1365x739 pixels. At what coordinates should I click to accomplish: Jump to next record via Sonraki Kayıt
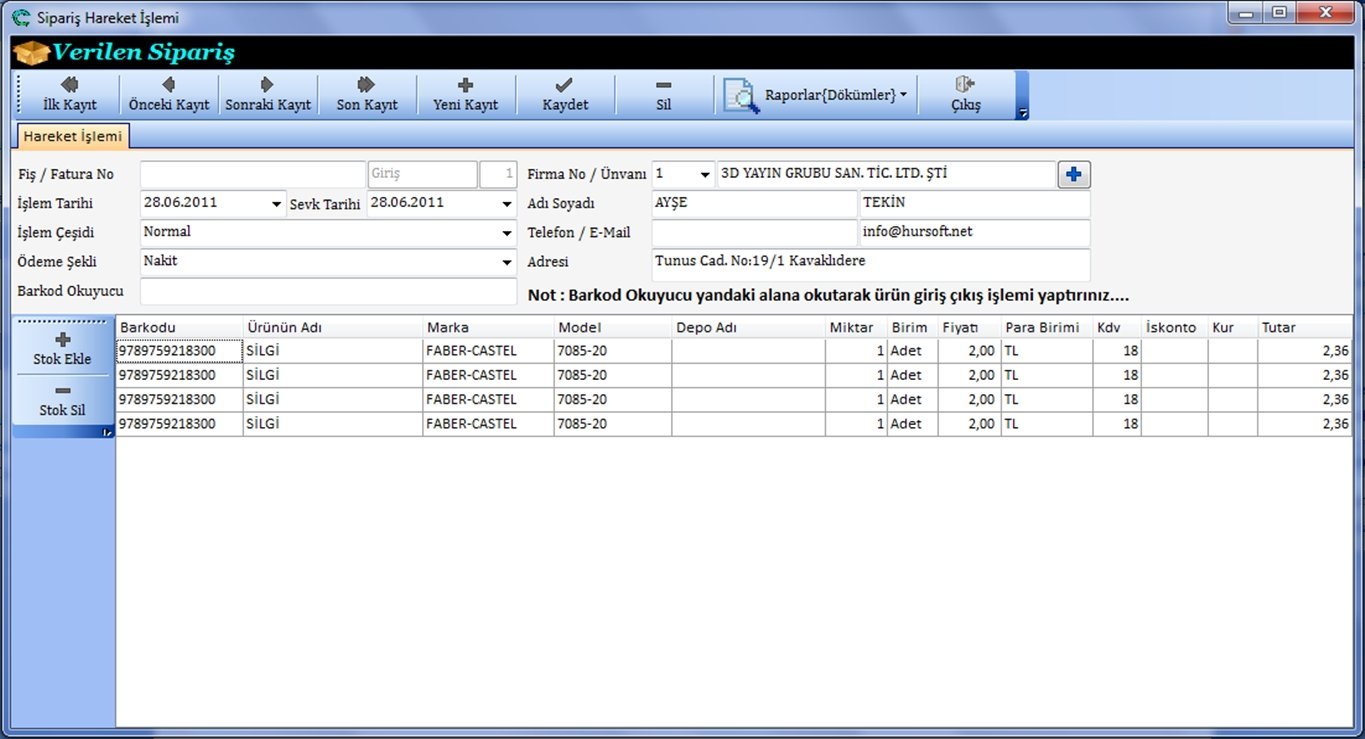pyautogui.click(x=267, y=94)
